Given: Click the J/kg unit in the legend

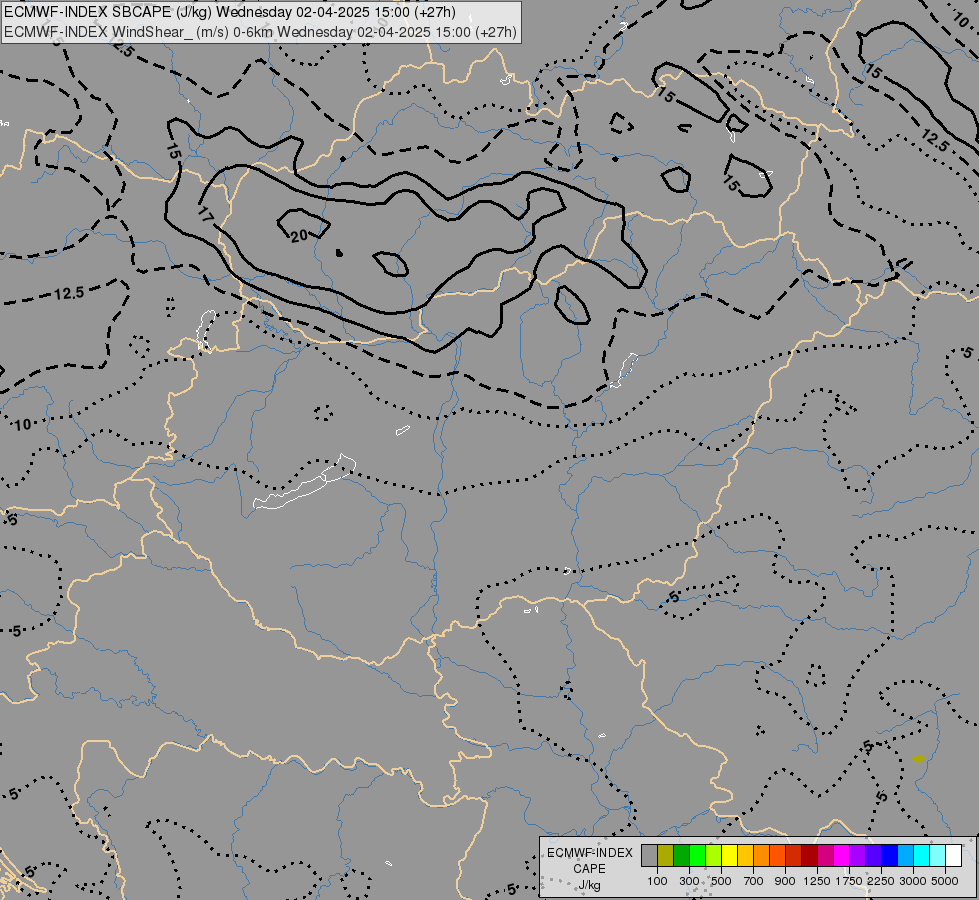Looking at the screenshot, I should coord(589,885).
